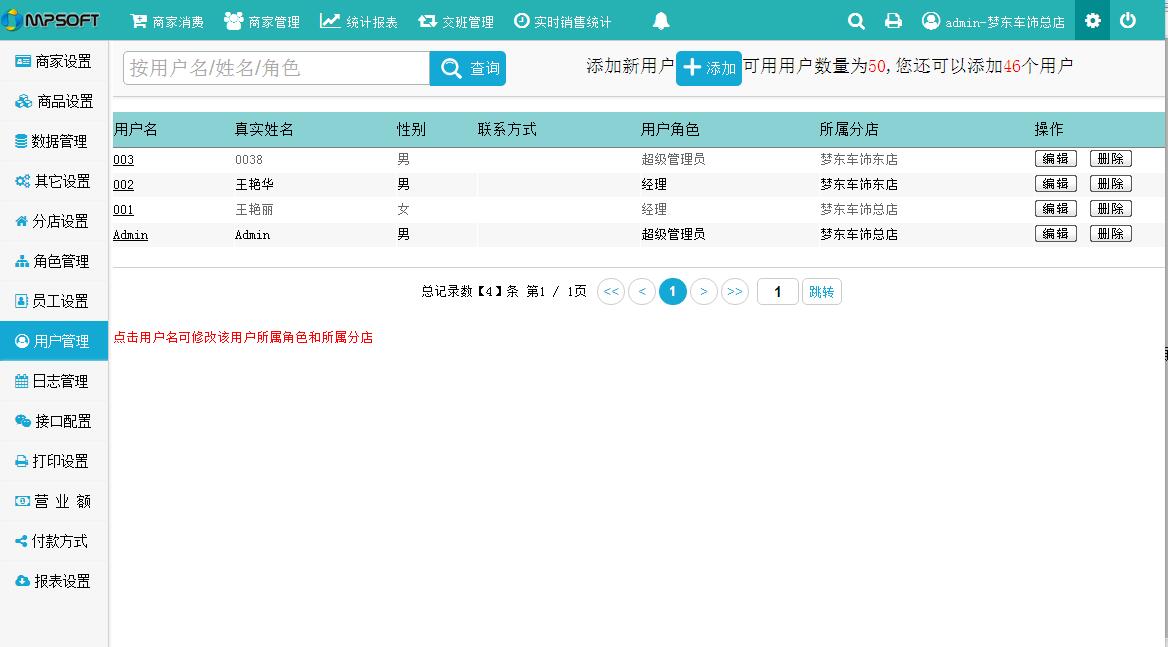Image resolution: width=1168 pixels, height=647 pixels.
Task: Open 统计报表 in top navigation
Action: [x=358, y=21]
